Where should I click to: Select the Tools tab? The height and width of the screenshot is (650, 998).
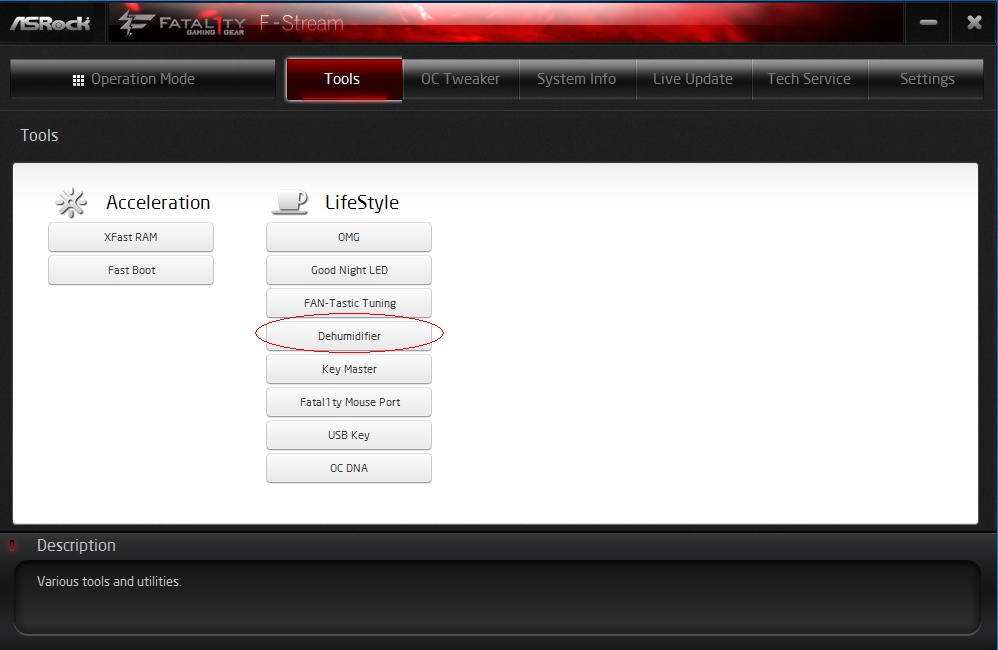tap(344, 79)
